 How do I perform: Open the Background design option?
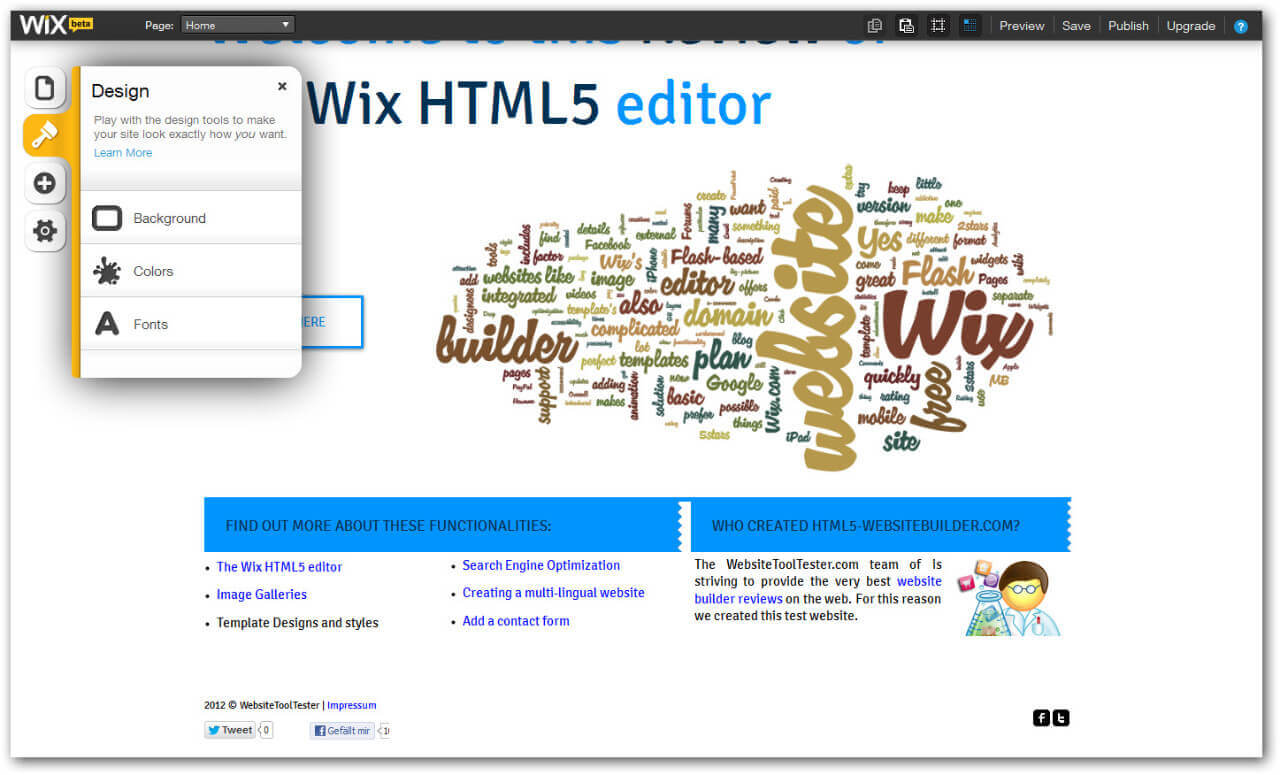[191, 218]
